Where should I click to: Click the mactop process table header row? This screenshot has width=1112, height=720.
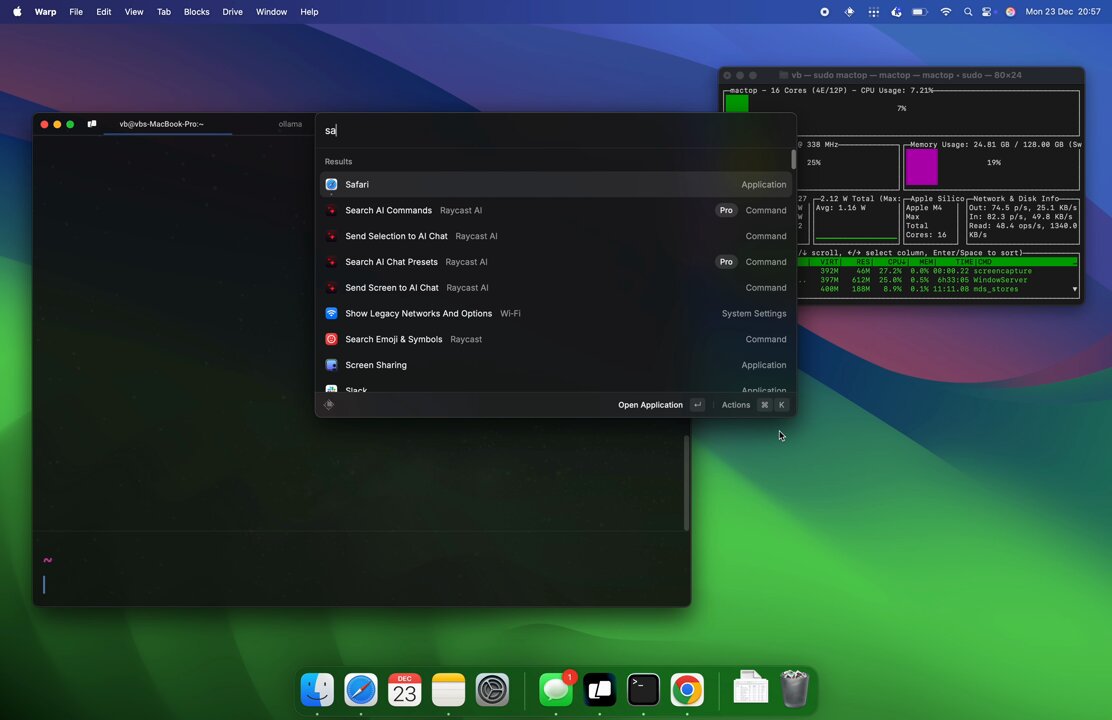pos(937,262)
